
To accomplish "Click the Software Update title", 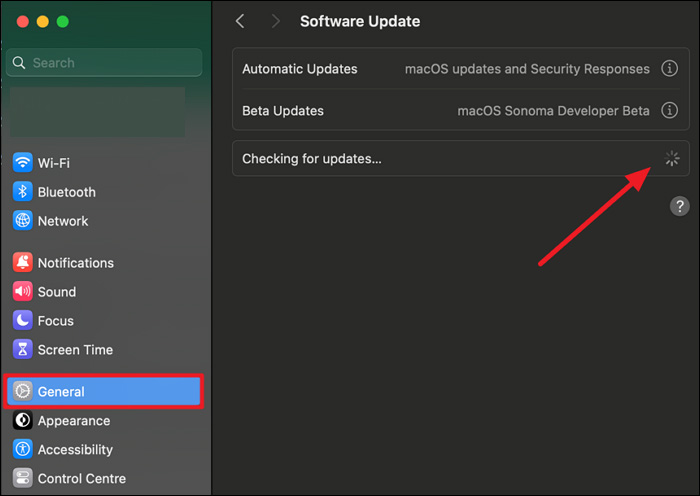I will tap(360, 21).
